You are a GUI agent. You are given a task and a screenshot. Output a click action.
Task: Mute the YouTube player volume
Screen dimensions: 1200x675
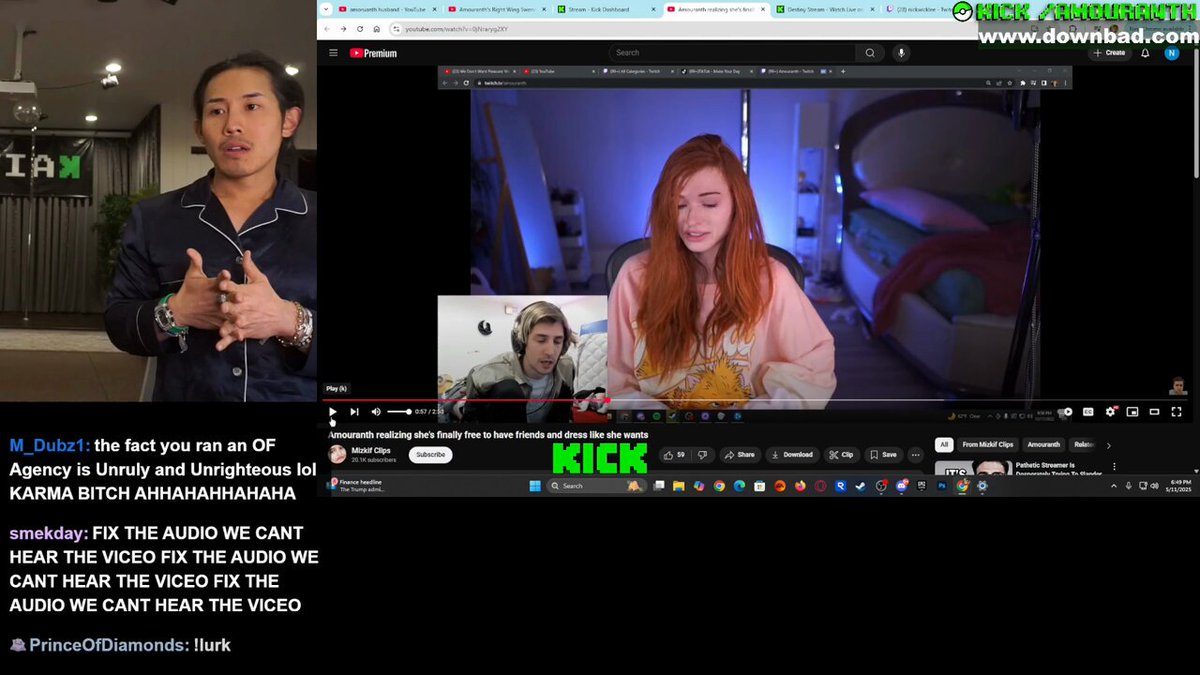[x=376, y=411]
